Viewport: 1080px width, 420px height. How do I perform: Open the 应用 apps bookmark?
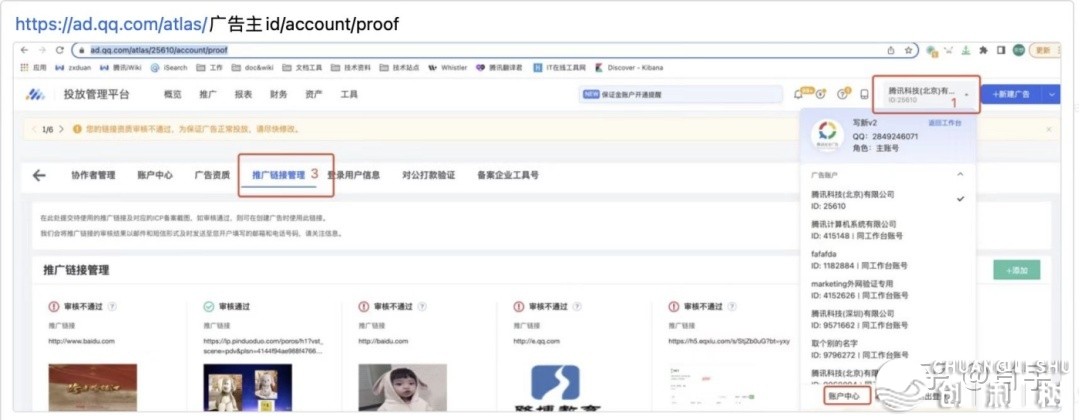click(x=34, y=68)
